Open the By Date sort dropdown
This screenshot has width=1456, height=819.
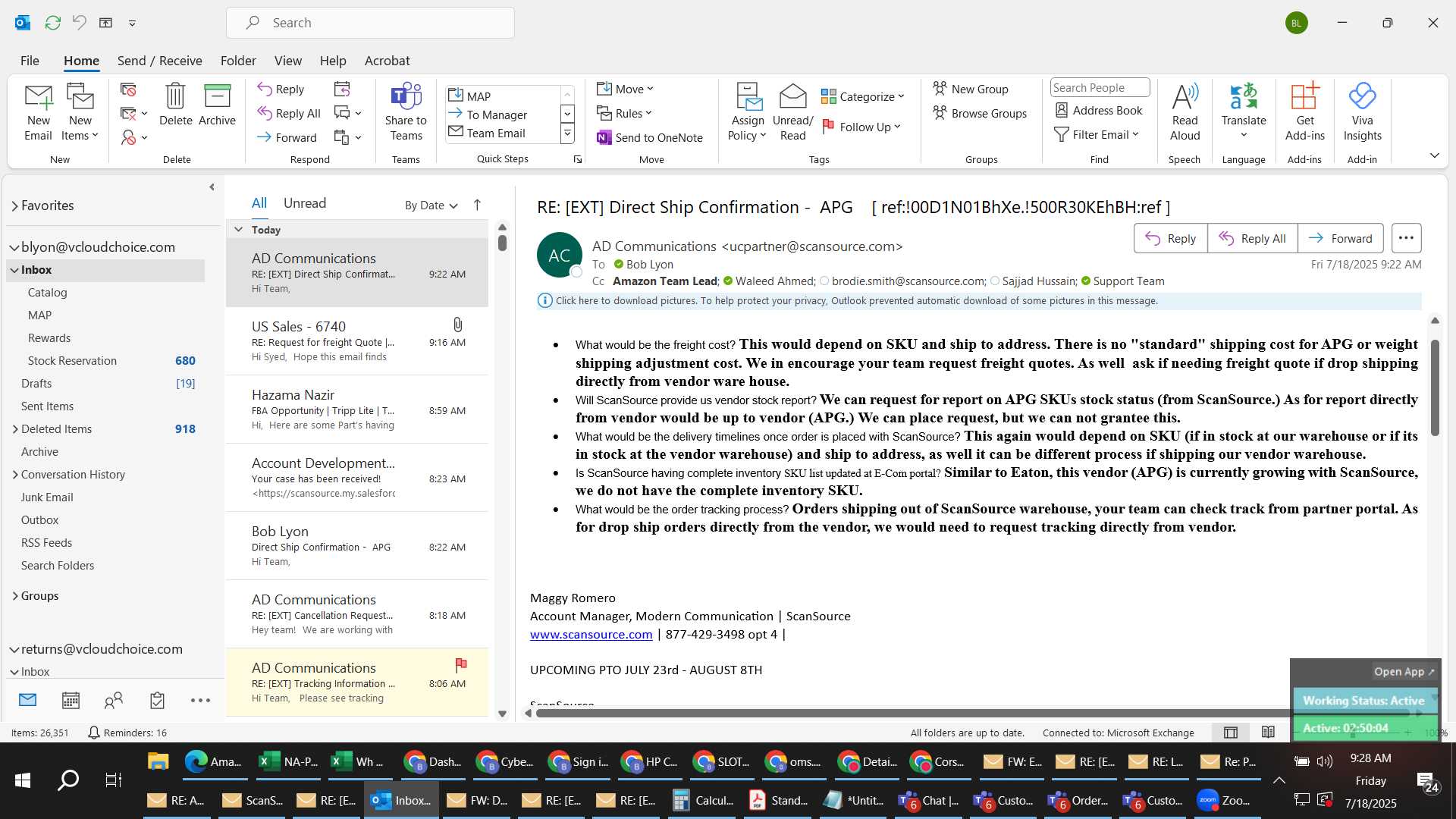(431, 206)
